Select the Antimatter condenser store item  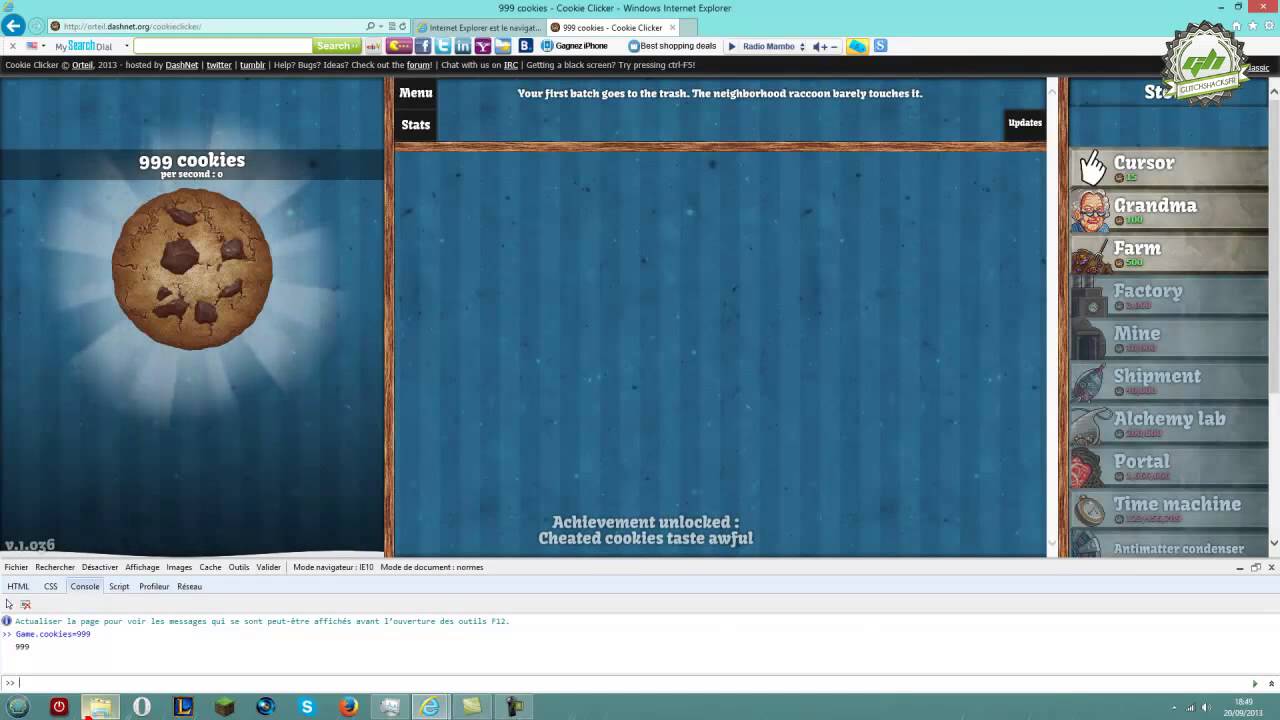click(1168, 545)
